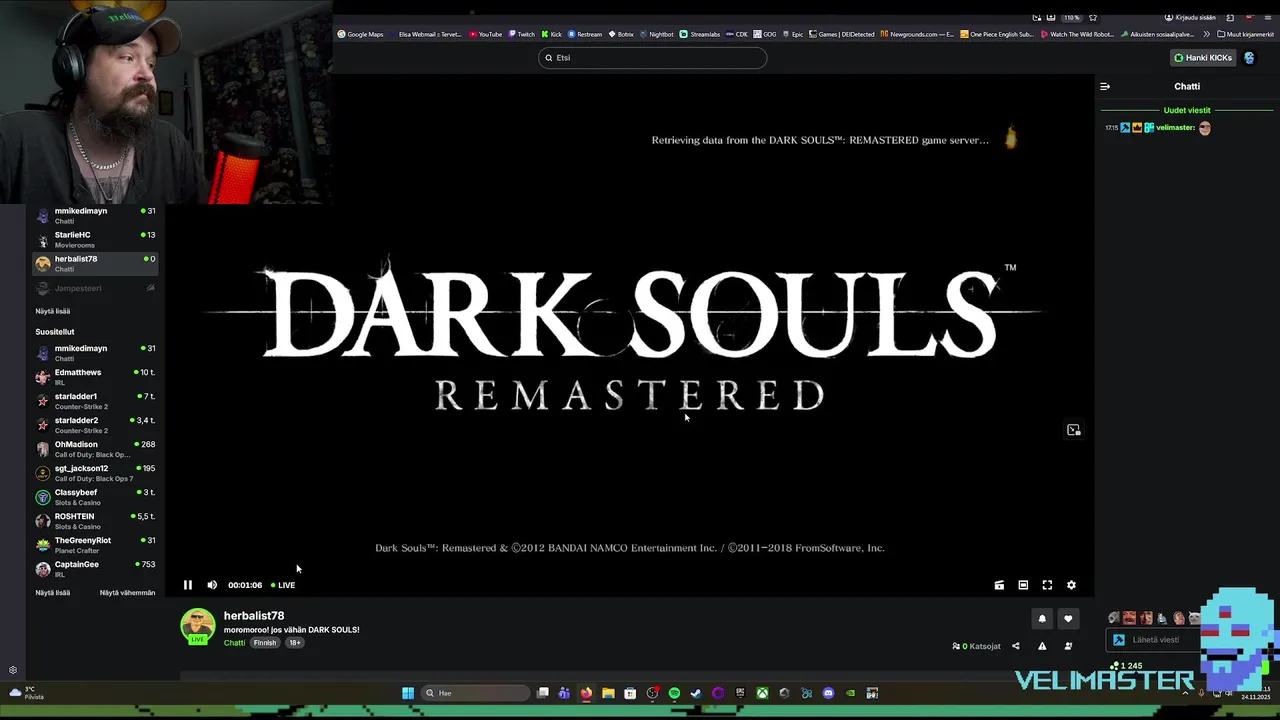The image size is (1280, 720).
Task: Expand recommended list with lower Näytä lisää
Action: coord(53,593)
